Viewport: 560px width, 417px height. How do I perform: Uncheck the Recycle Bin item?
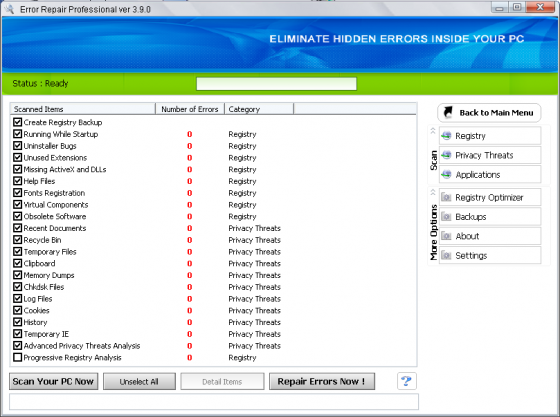point(17,240)
